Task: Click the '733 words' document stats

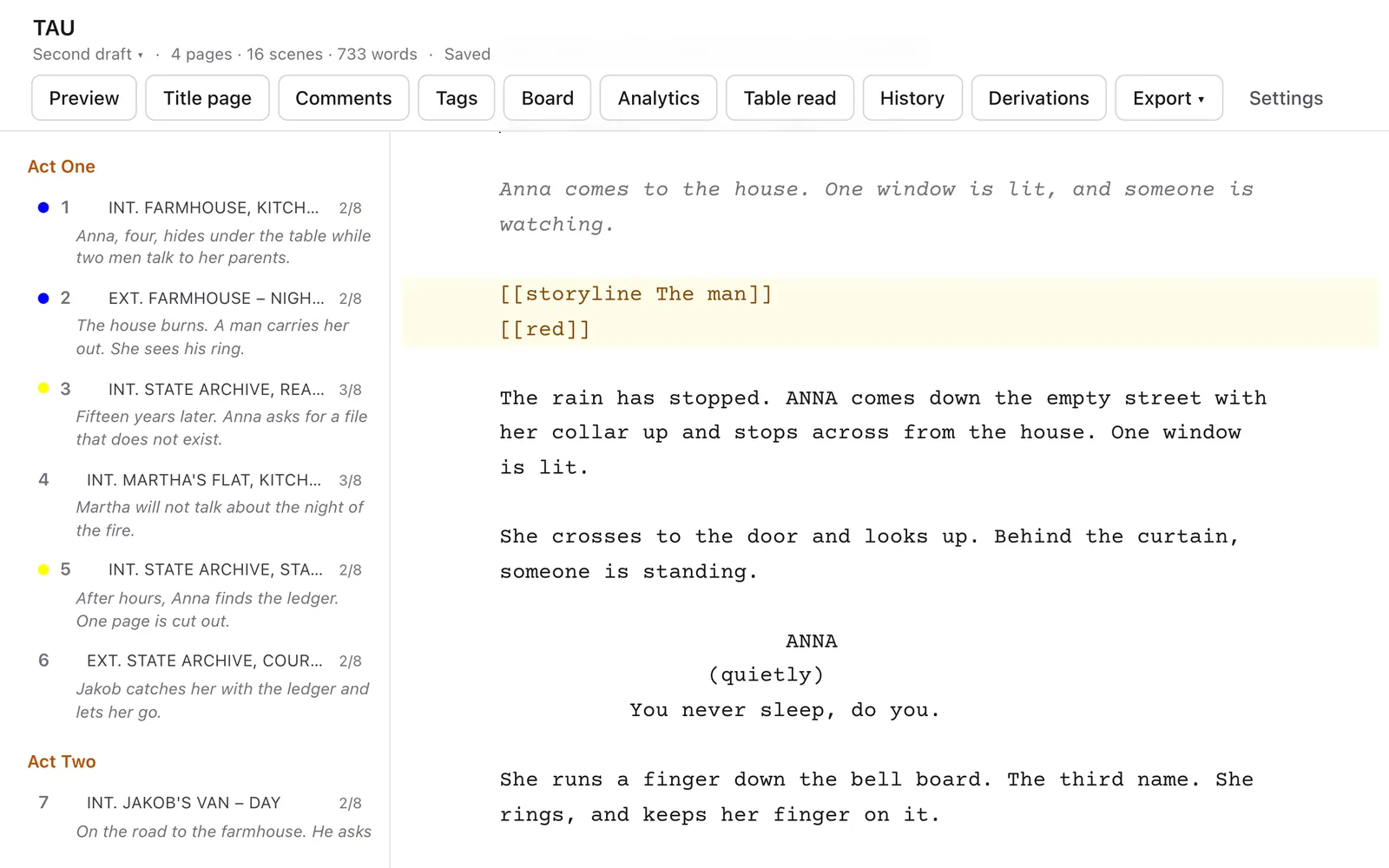Action: point(377,54)
